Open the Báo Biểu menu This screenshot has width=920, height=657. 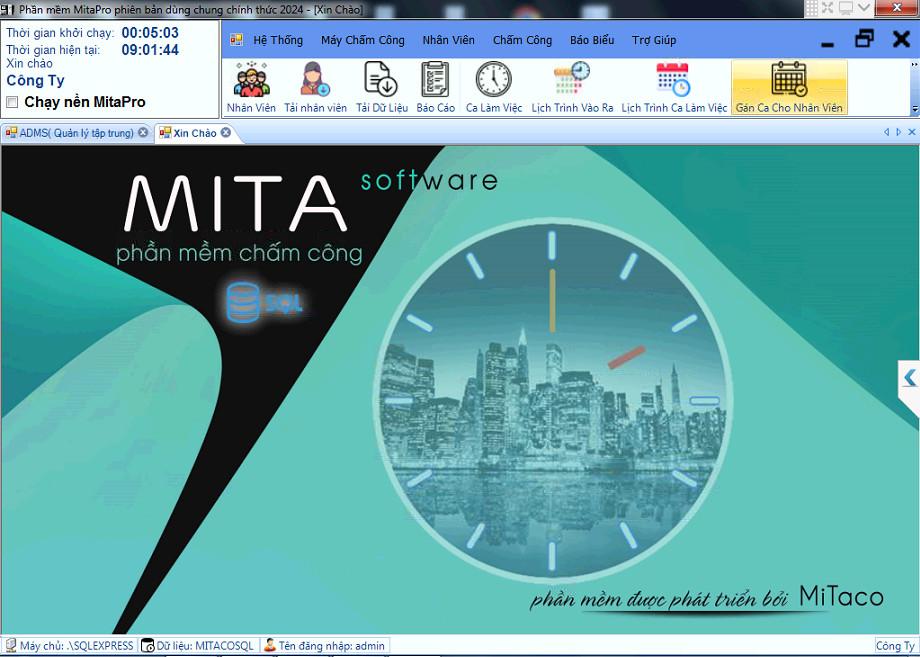tap(592, 41)
